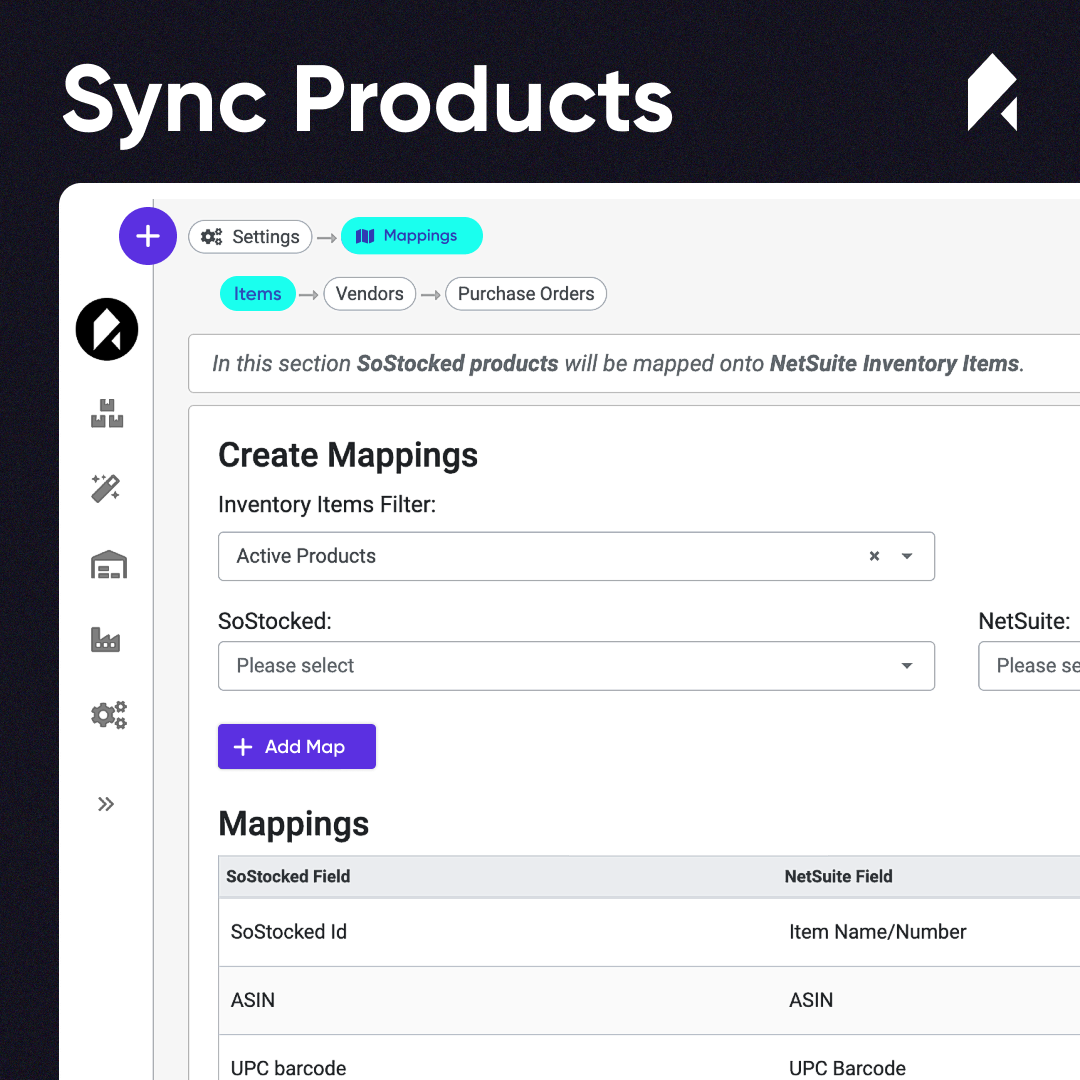
Task: Click the white logo beside Sync Products title
Action: [992, 92]
